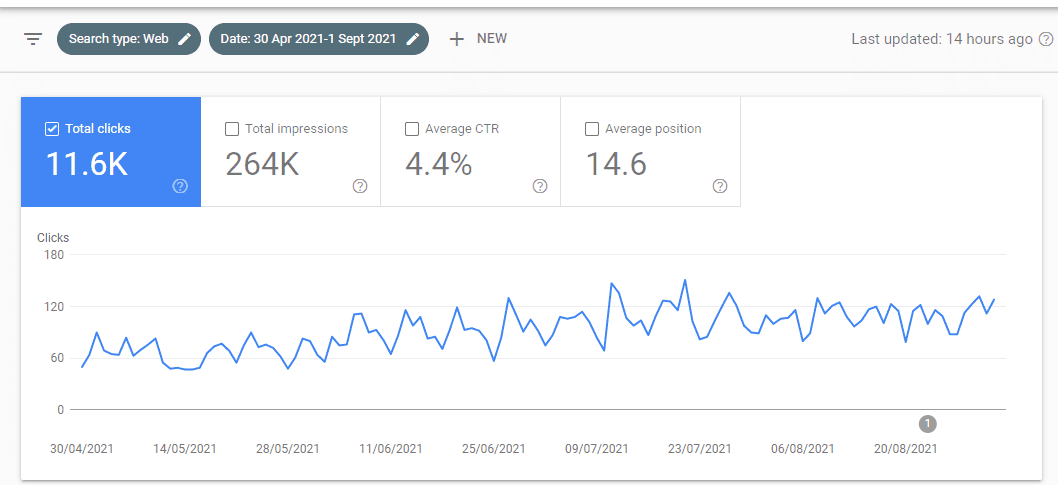The width and height of the screenshot is (1058, 485).
Task: Click the 180 y-axis label
Action: click(55, 255)
